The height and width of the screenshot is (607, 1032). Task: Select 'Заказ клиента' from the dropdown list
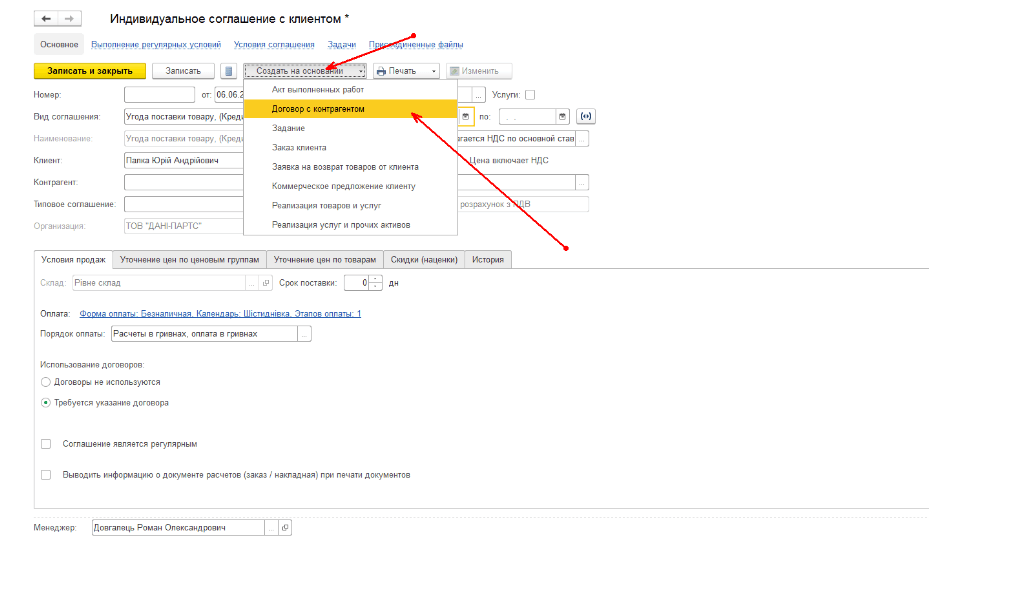(x=299, y=148)
